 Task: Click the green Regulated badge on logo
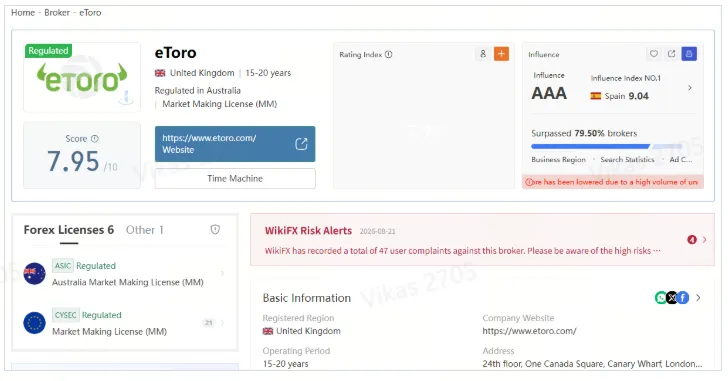click(48, 51)
